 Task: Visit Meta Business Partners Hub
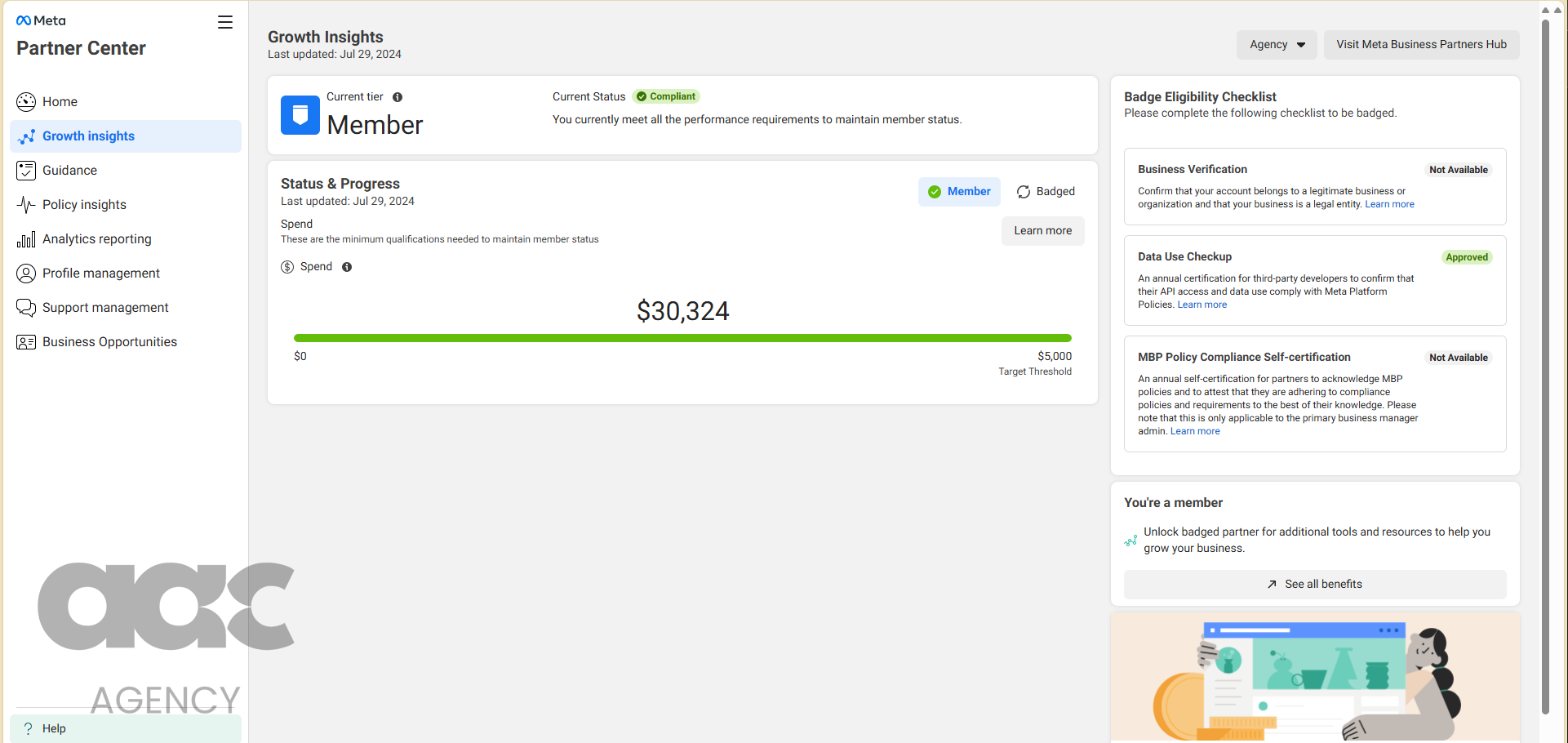(1421, 45)
